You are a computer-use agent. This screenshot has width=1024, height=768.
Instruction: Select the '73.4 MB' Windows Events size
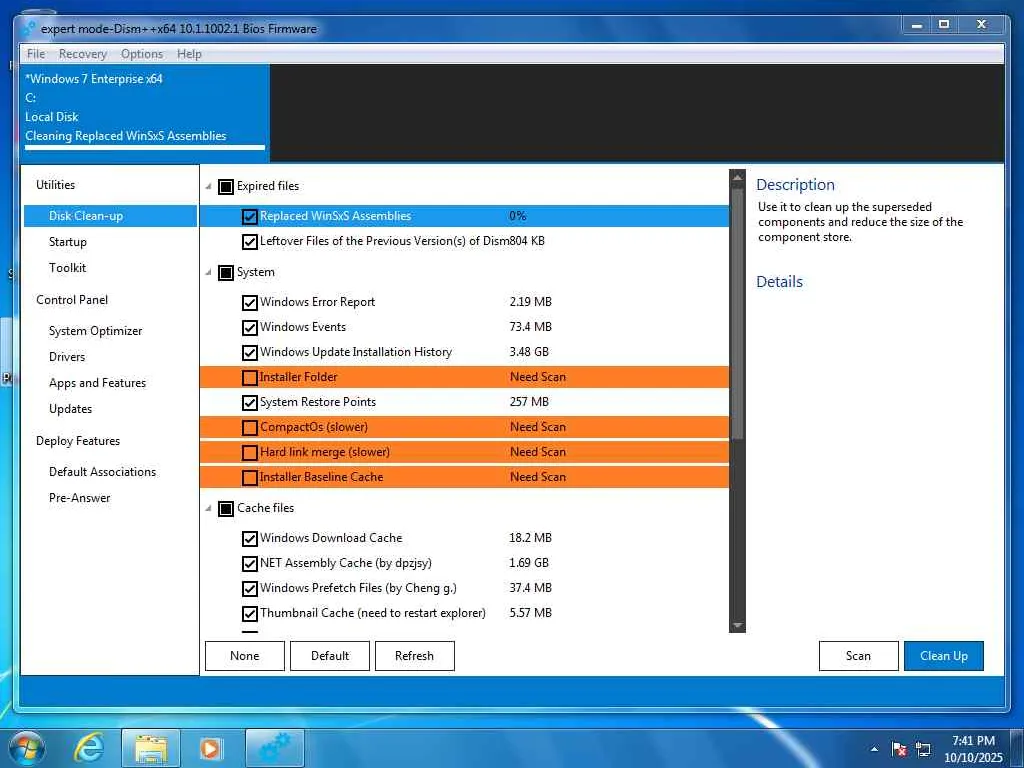pos(530,327)
